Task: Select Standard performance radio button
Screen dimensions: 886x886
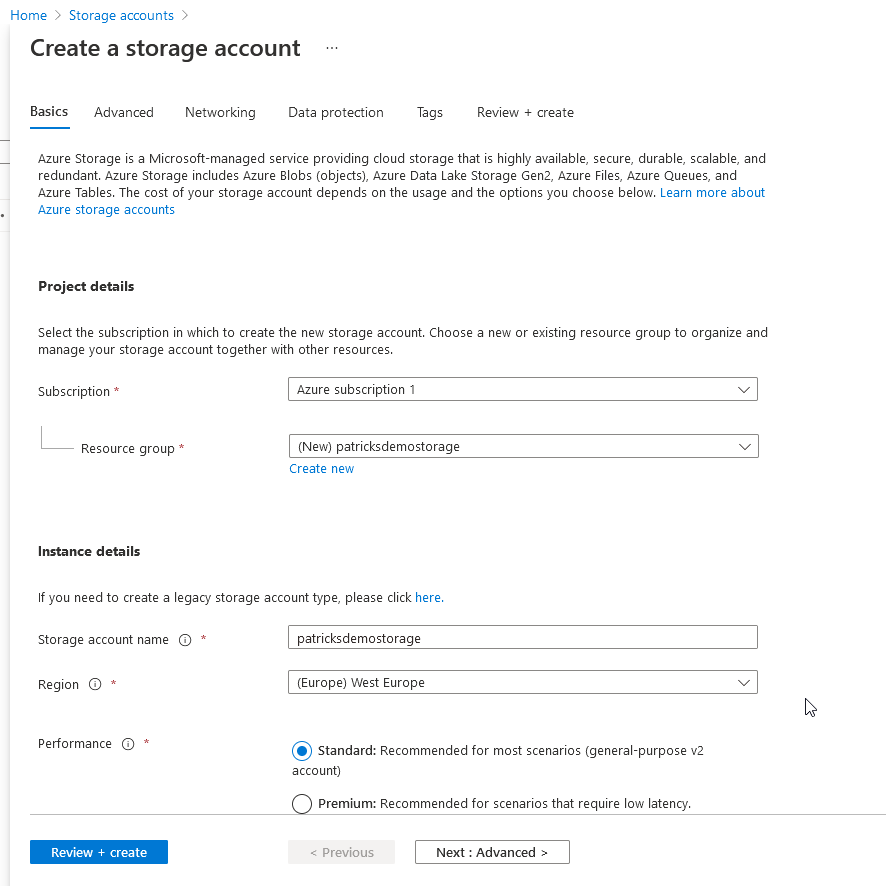Action: pos(302,751)
